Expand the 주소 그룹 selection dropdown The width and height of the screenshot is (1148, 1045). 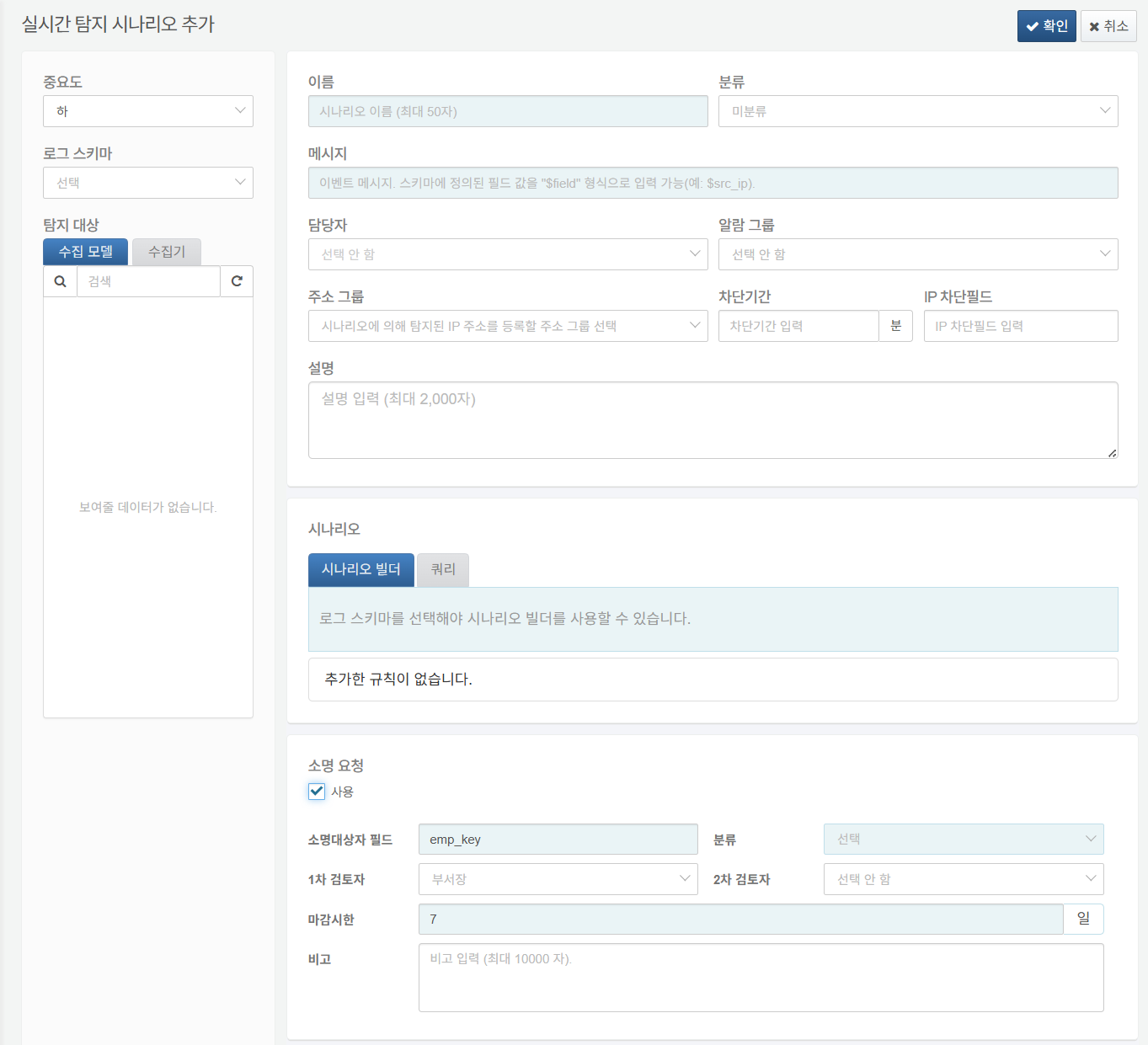click(x=508, y=326)
